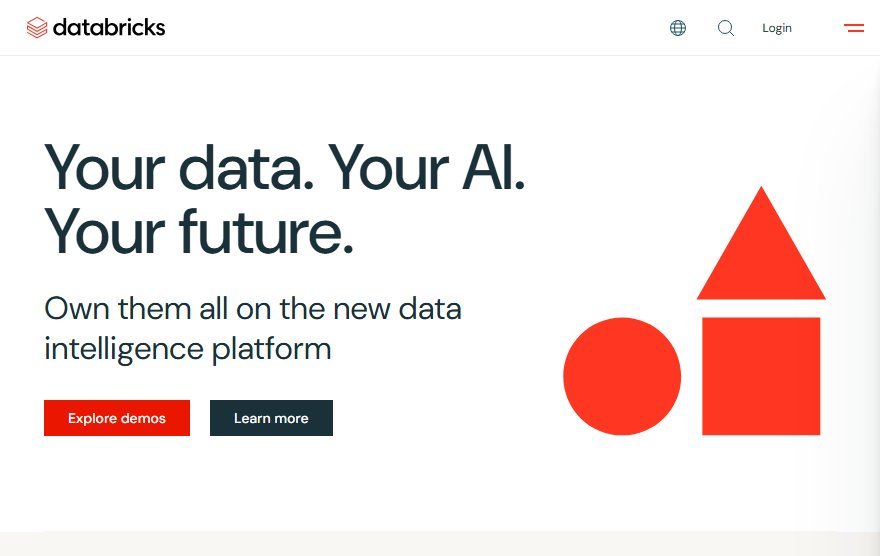The height and width of the screenshot is (556, 880).
Task: Click the "Your data." headline words
Action: pos(179,167)
